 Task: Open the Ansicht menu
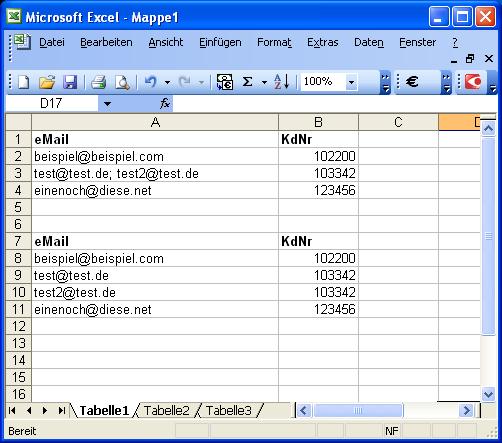[x=166, y=42]
